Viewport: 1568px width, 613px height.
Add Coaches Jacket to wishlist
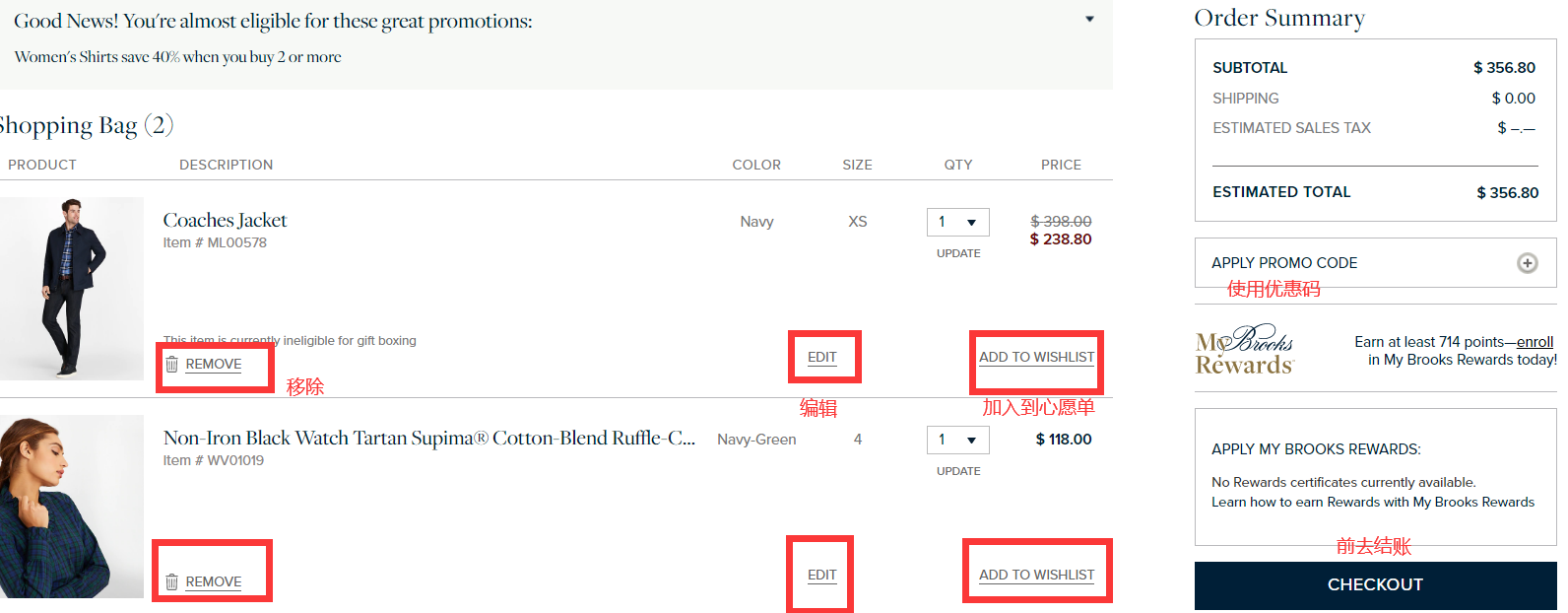1036,358
